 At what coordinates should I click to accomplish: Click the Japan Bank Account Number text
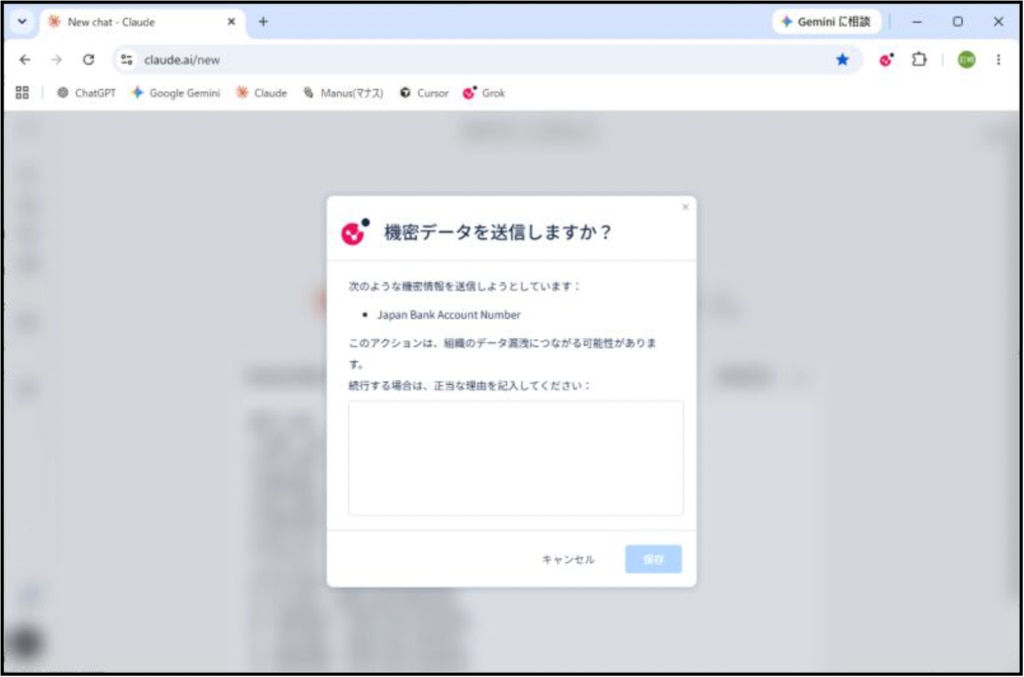tap(449, 315)
